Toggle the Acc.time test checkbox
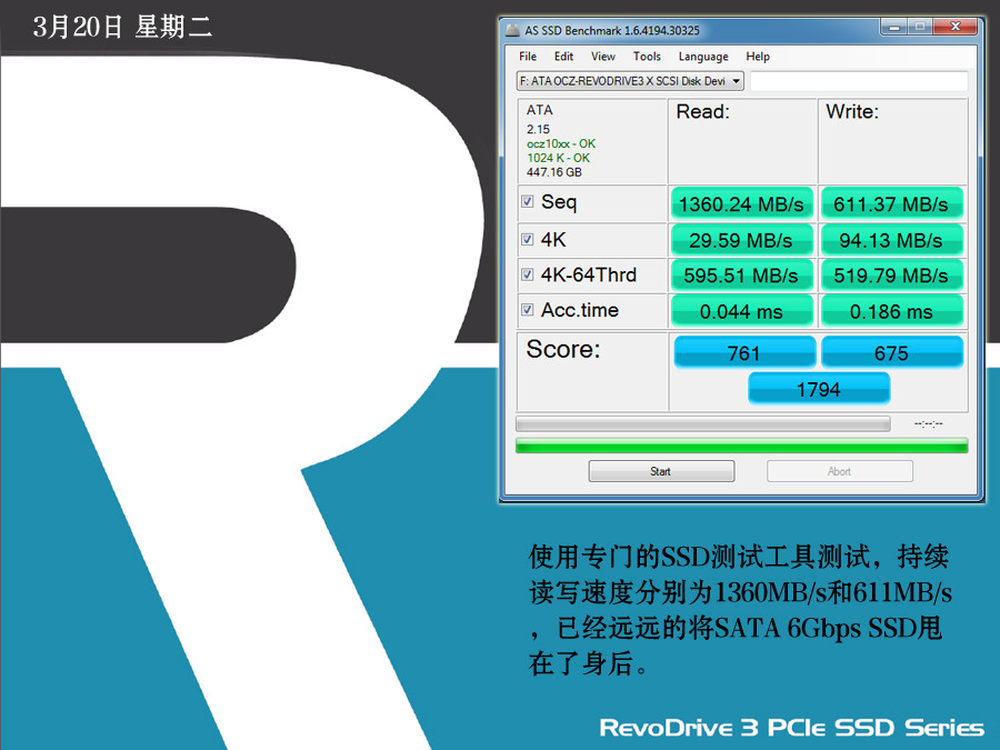Image resolution: width=1000 pixels, height=750 pixels. pos(527,309)
